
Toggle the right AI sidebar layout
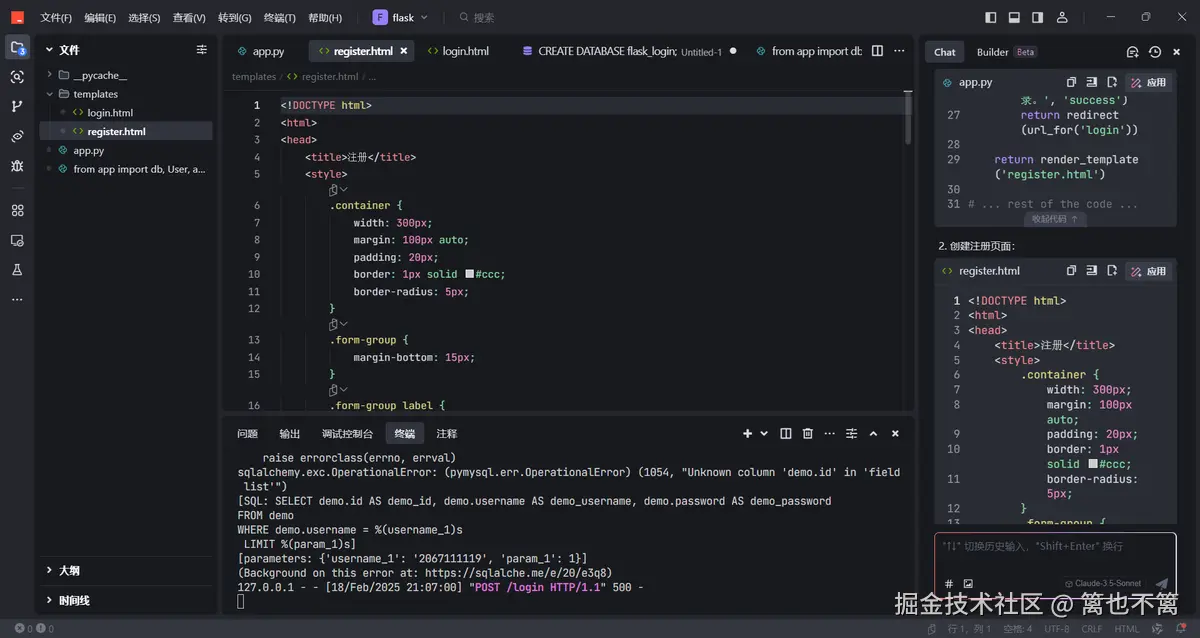point(1038,17)
